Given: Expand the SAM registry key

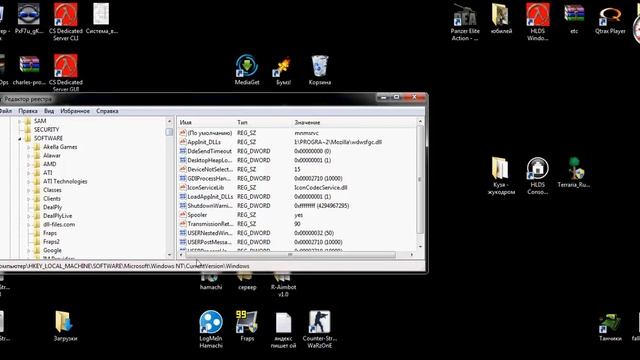Looking at the screenshot, I should coord(20,121).
